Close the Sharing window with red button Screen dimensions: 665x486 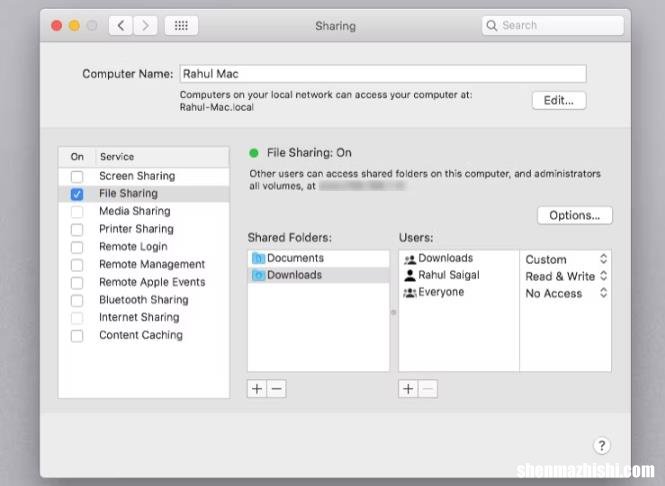click(56, 26)
